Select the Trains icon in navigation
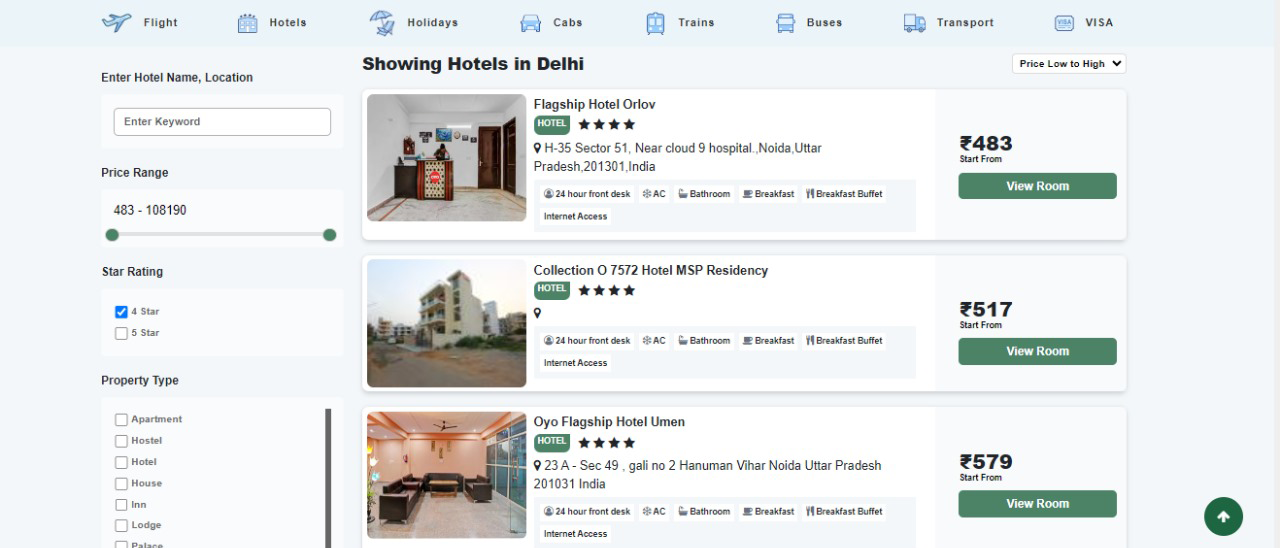This screenshot has width=1280, height=548. tap(655, 23)
